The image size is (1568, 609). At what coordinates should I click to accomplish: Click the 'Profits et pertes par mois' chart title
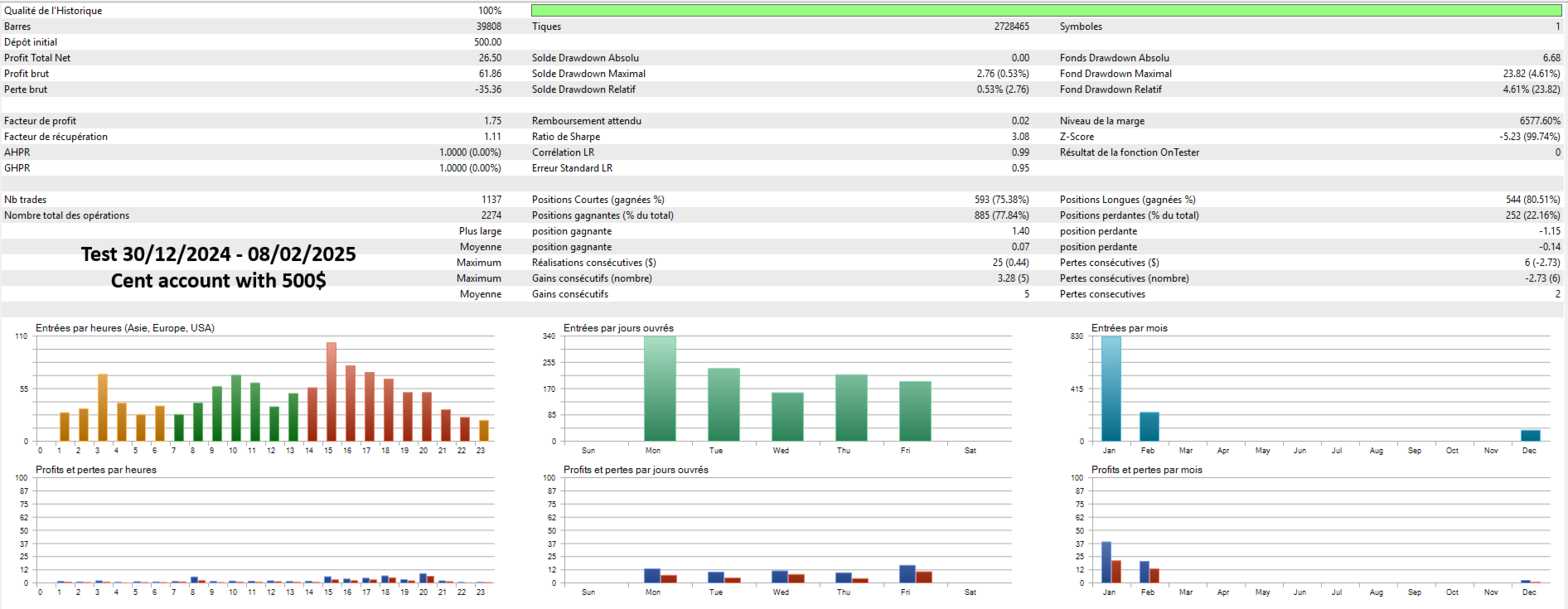(1147, 470)
